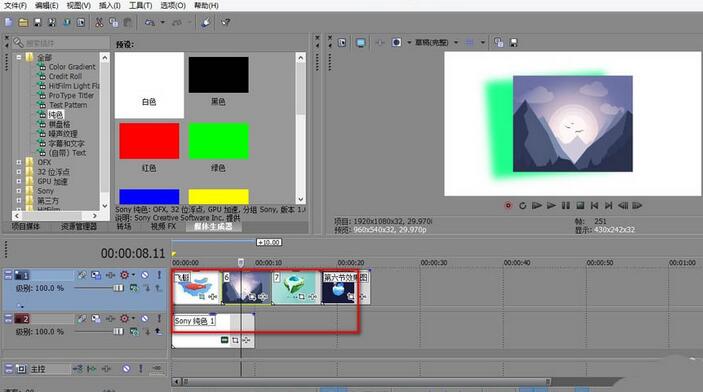
Task: Expand the Sony folder
Action: tap(19, 191)
